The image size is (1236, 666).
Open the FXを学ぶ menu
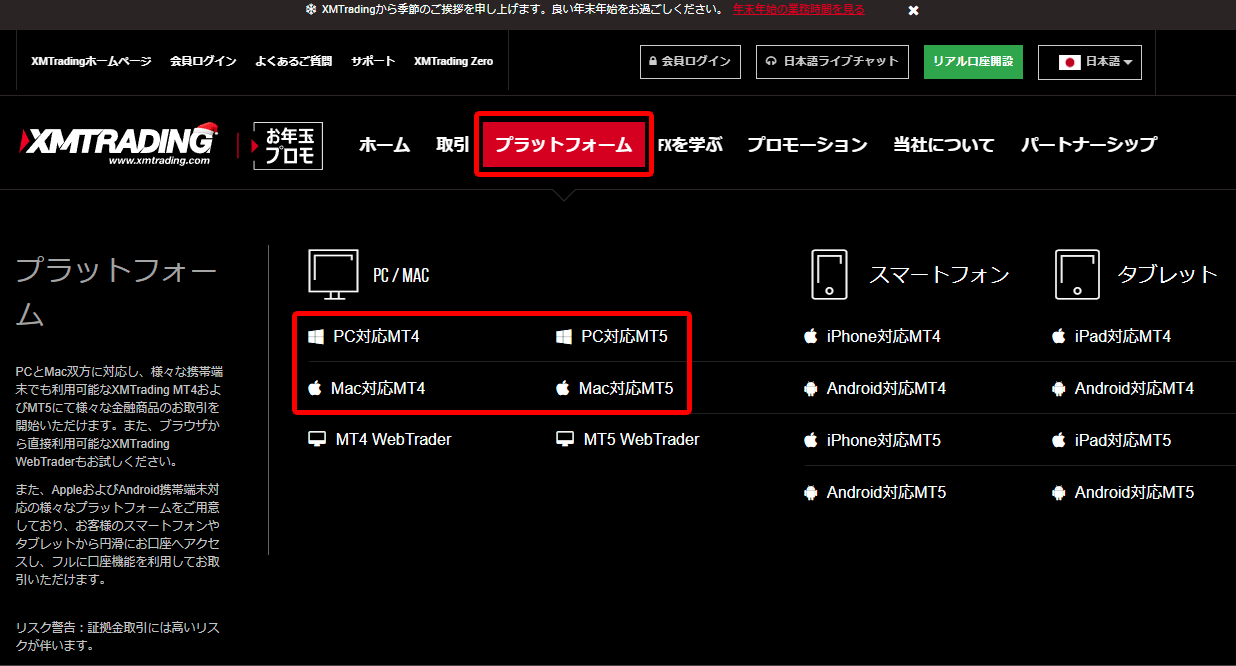pos(690,144)
